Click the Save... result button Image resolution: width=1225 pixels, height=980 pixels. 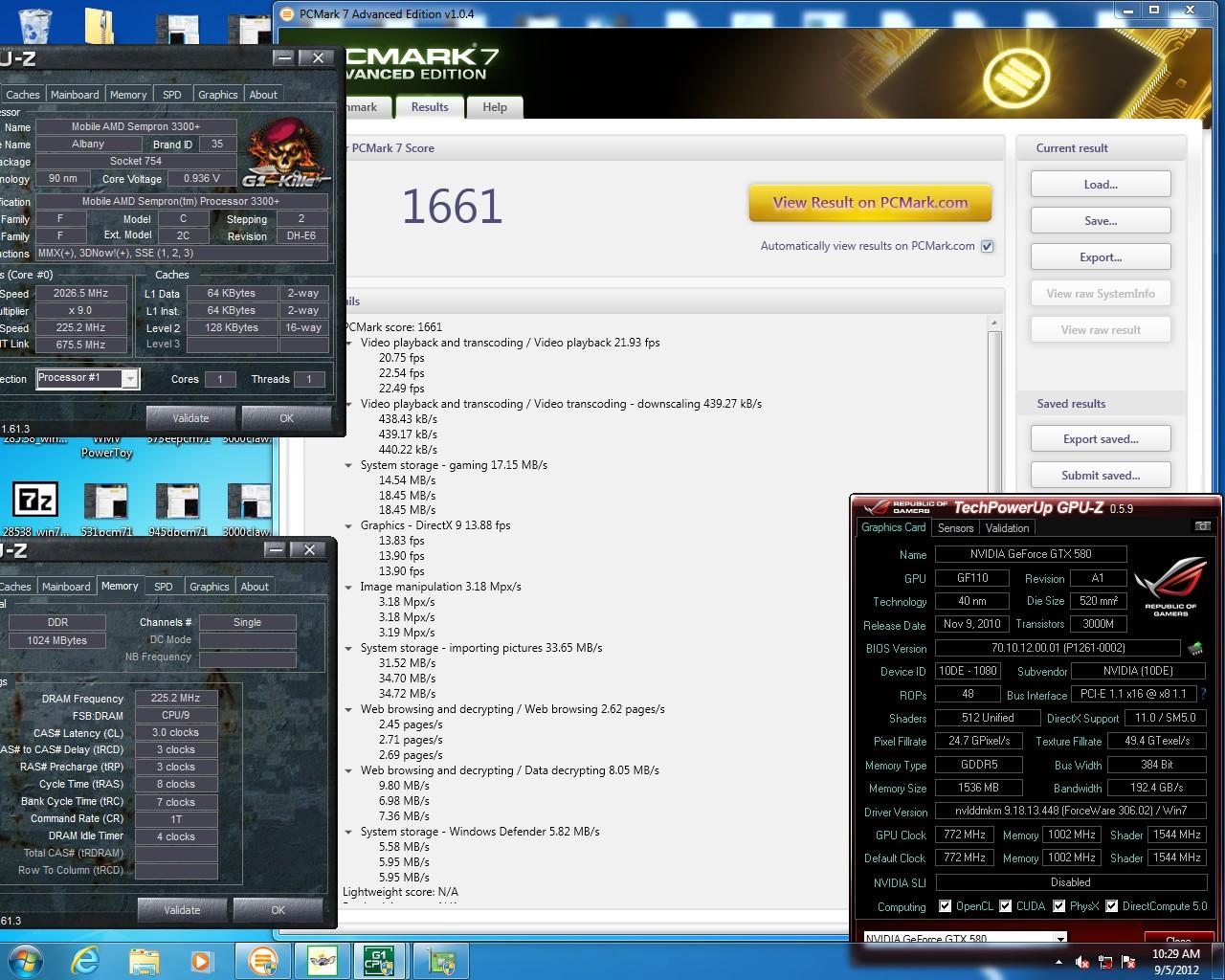(1101, 221)
